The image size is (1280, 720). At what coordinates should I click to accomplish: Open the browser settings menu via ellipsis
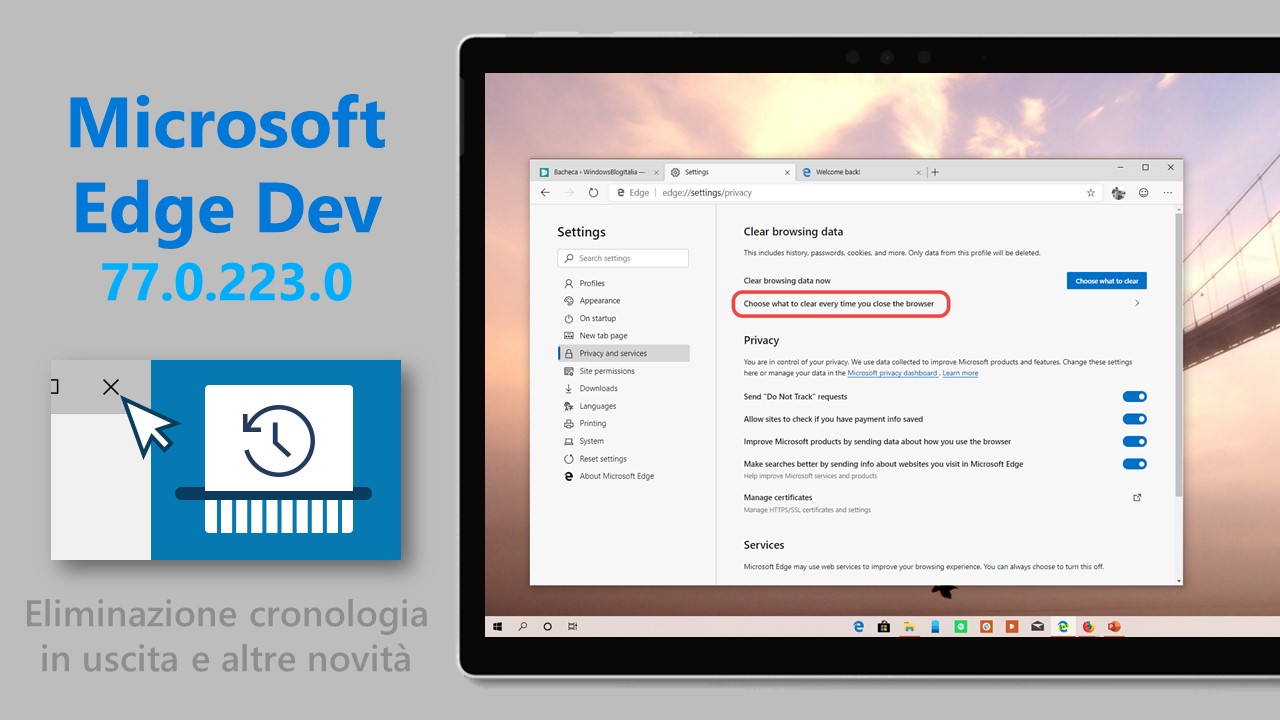click(x=1168, y=192)
